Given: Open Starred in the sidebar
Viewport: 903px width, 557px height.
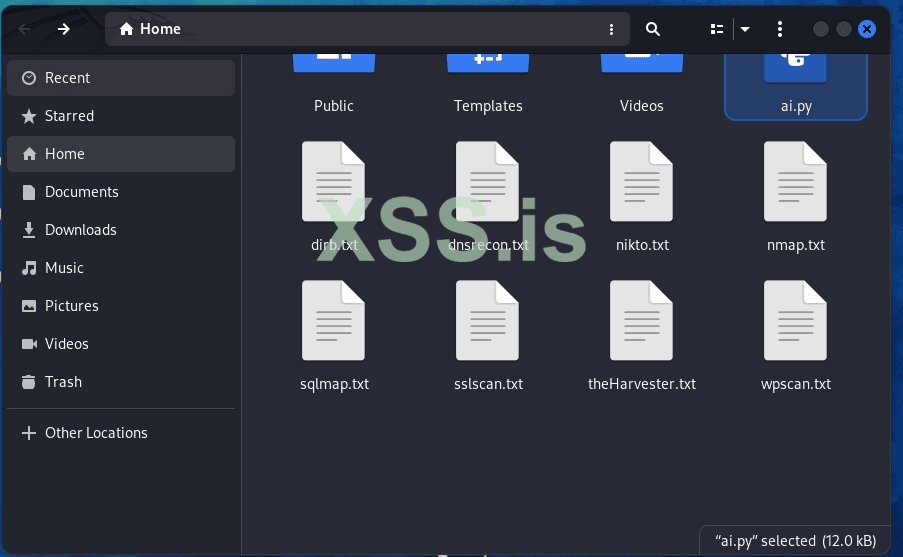Looking at the screenshot, I should [121, 116].
